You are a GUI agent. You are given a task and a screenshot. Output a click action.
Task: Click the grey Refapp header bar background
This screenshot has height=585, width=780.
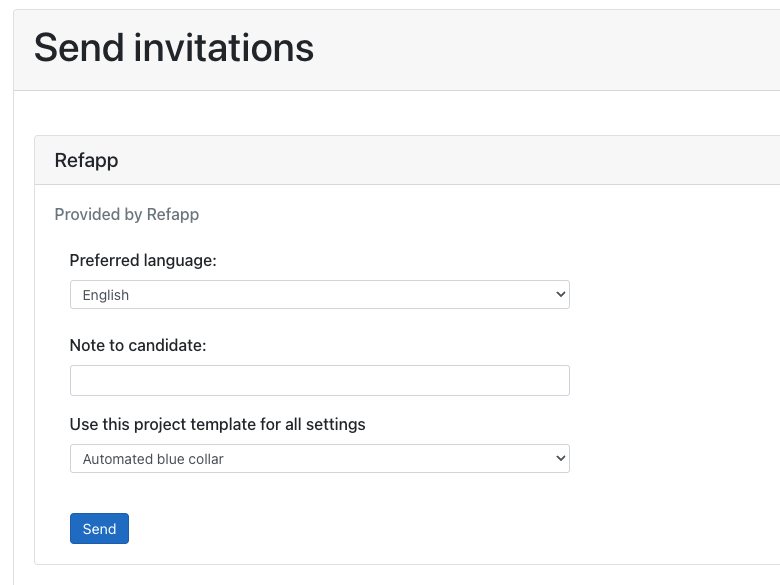pos(448,160)
